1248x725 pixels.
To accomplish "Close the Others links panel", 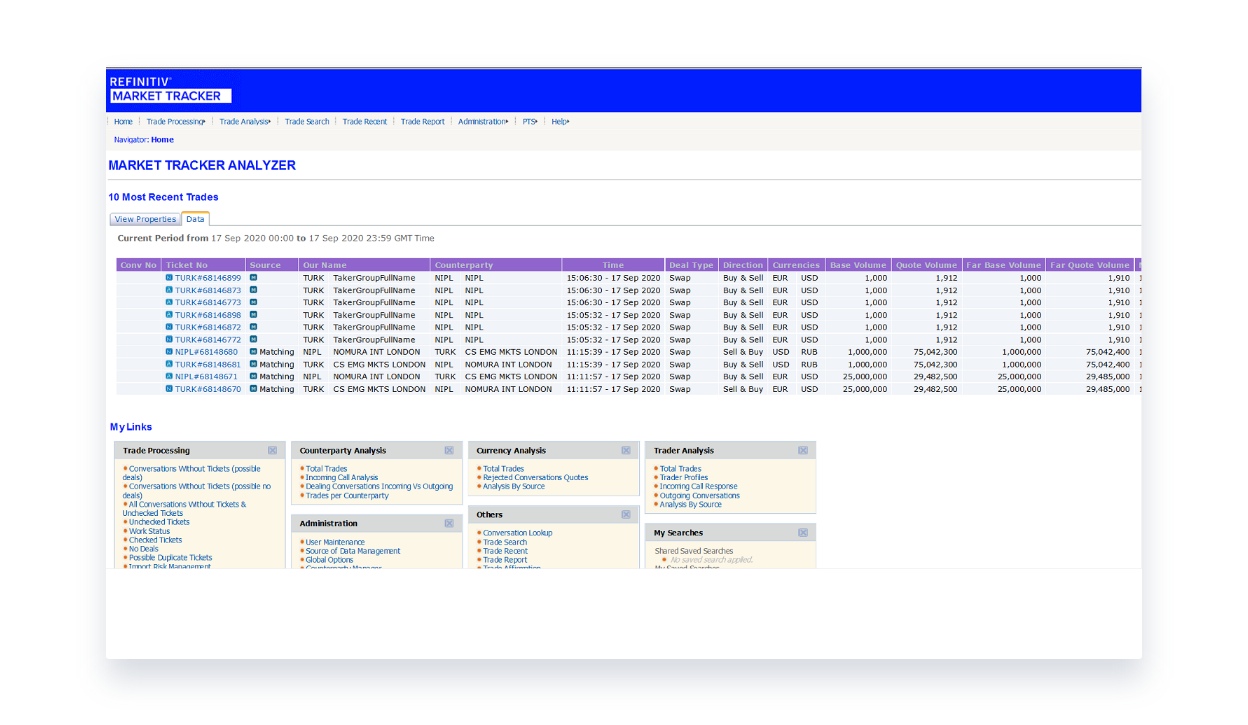I will (626, 515).
